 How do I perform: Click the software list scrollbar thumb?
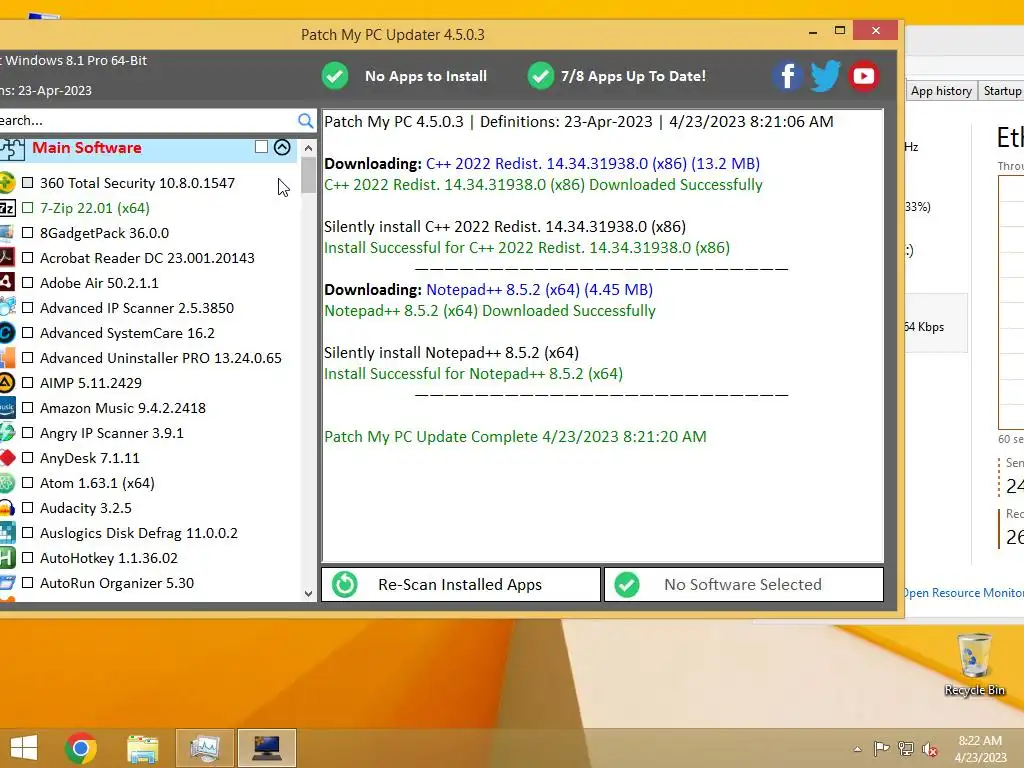[x=308, y=176]
